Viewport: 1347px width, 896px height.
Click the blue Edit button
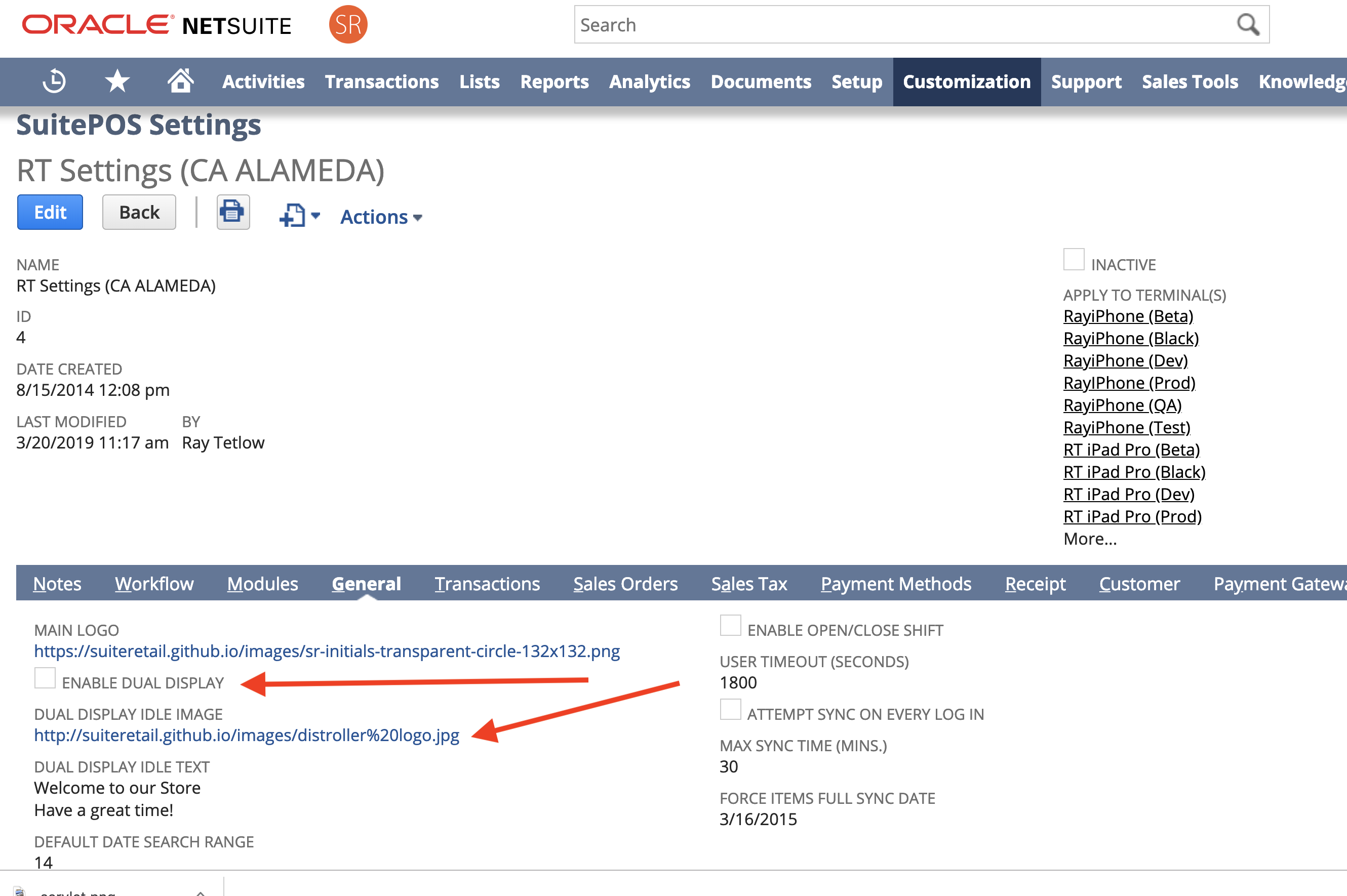pyautogui.click(x=50, y=212)
